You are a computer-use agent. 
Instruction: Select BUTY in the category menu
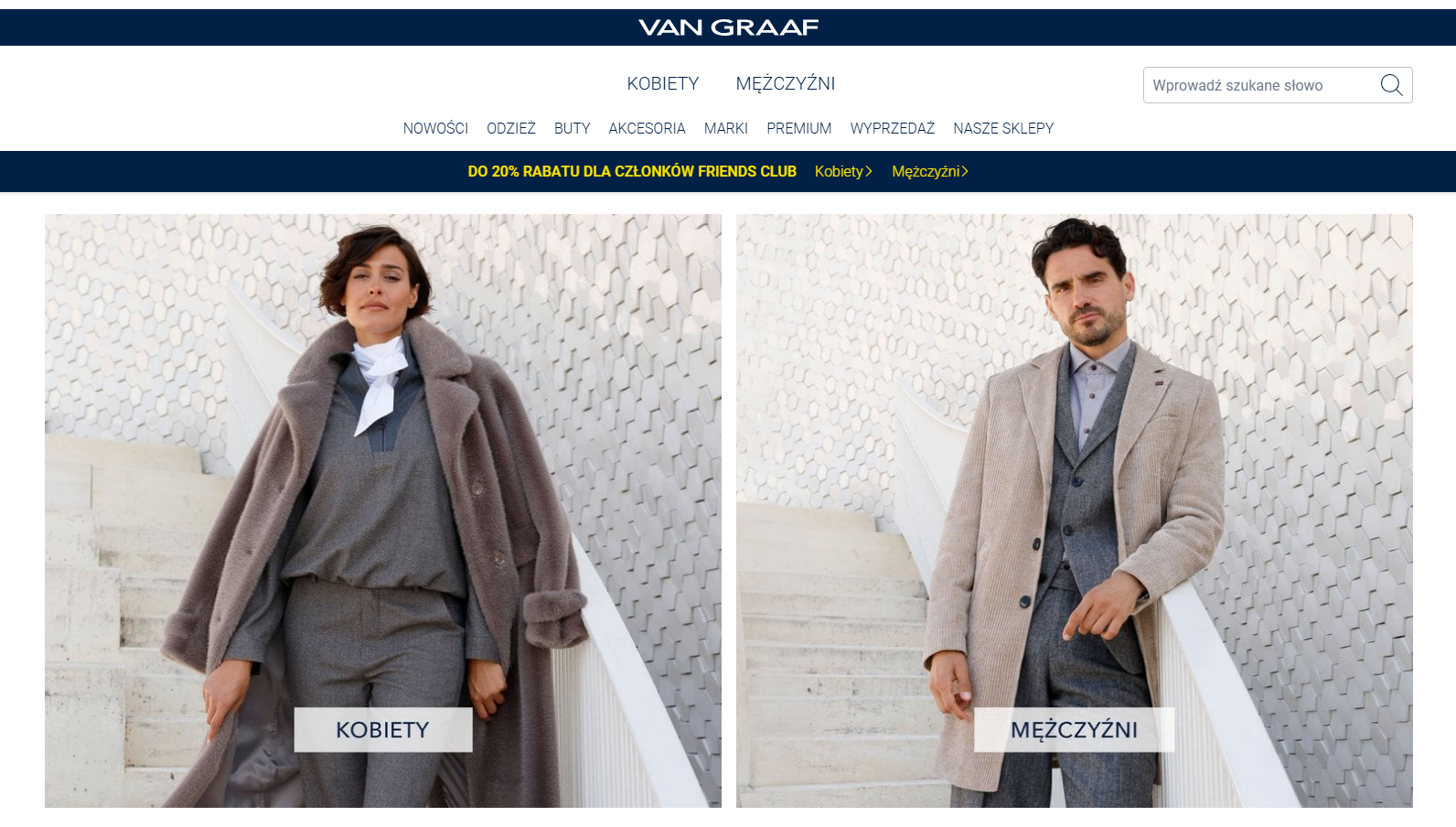tap(573, 128)
